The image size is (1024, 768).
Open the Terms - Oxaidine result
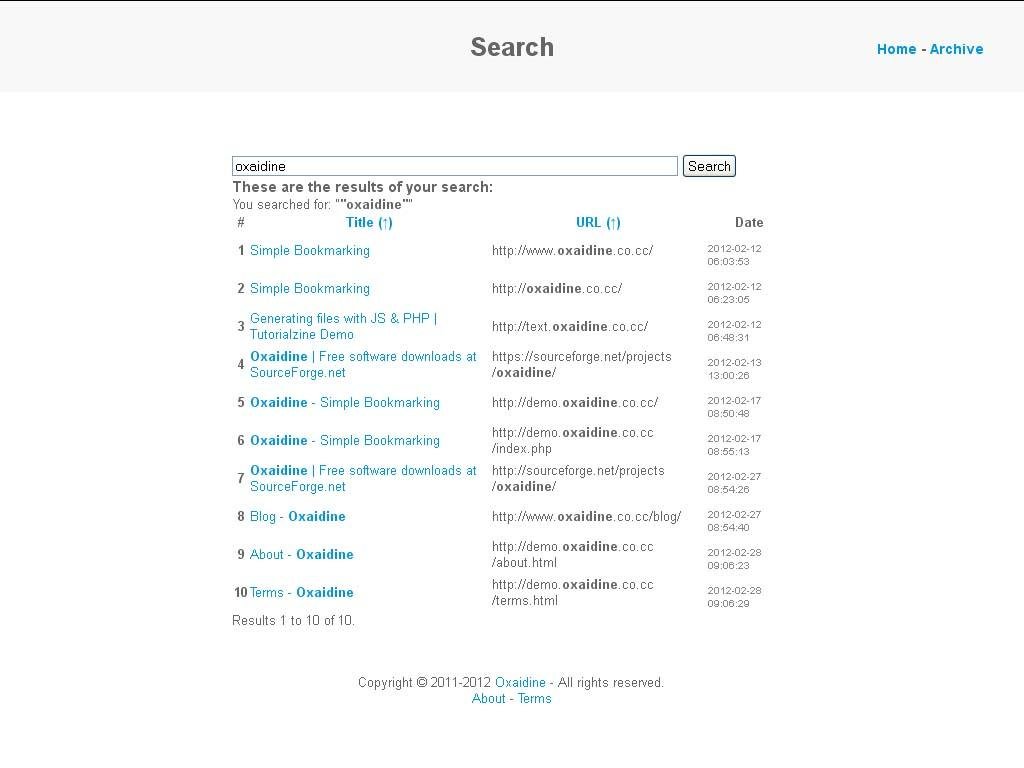302,592
